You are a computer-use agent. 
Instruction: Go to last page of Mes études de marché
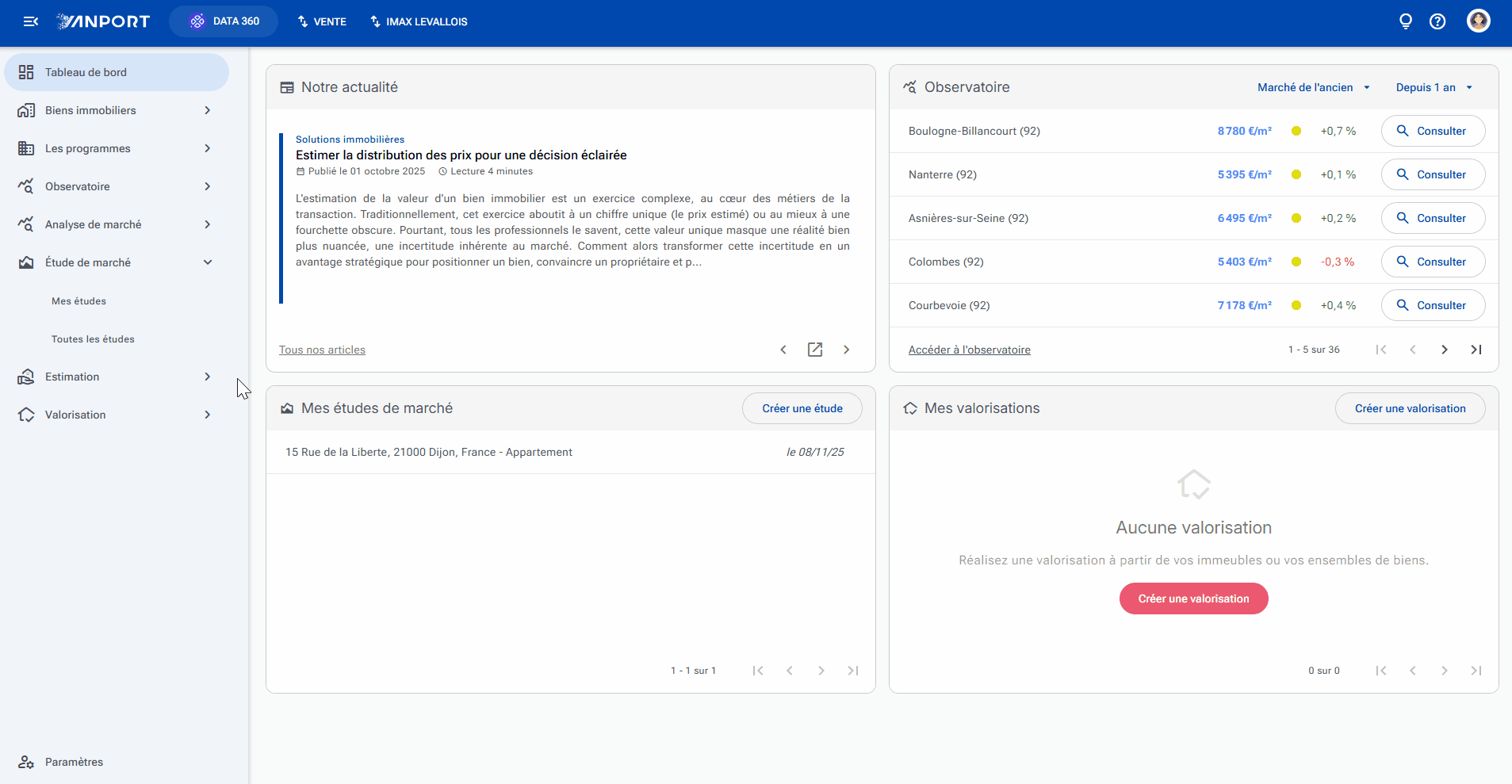tap(853, 671)
